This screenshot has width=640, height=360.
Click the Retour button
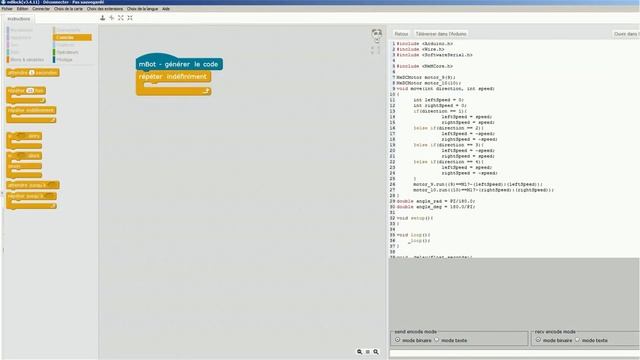tap(401, 34)
